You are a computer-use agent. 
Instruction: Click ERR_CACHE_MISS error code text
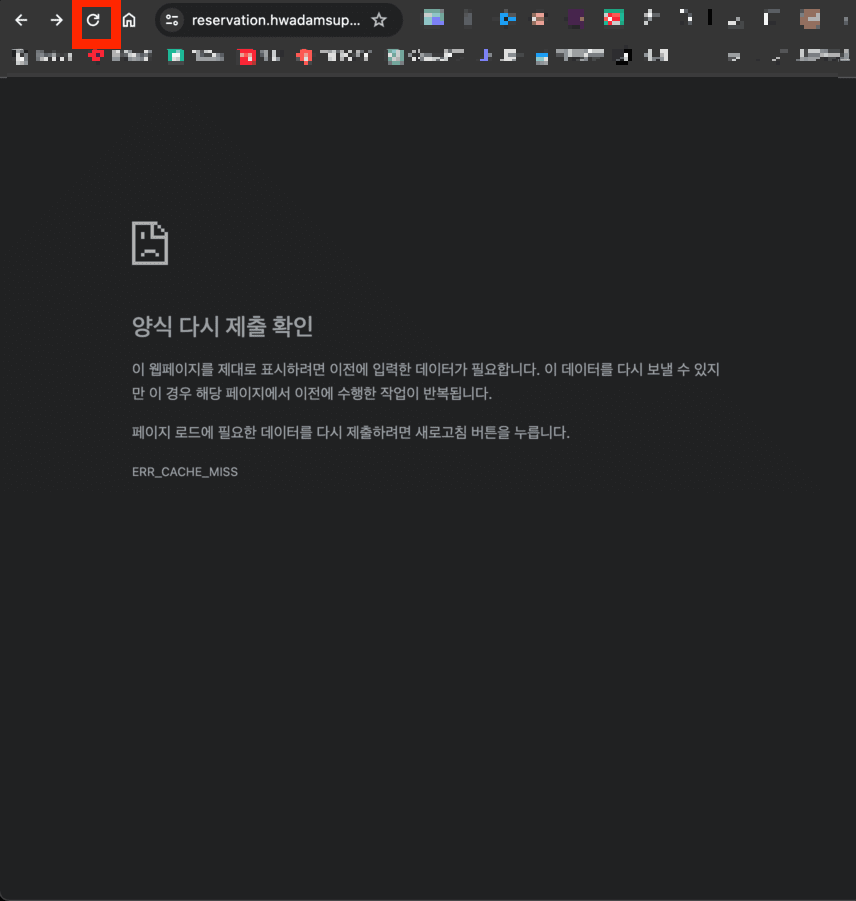[x=184, y=471]
